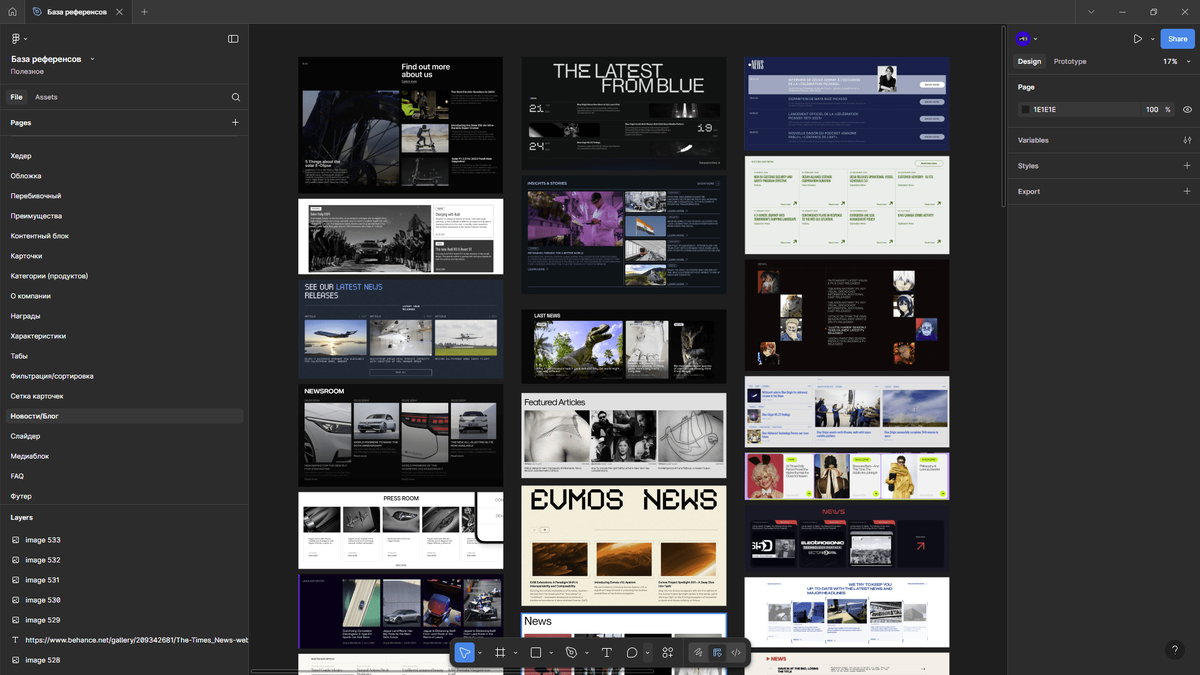Open present options dropdown arrow

click(1152, 39)
